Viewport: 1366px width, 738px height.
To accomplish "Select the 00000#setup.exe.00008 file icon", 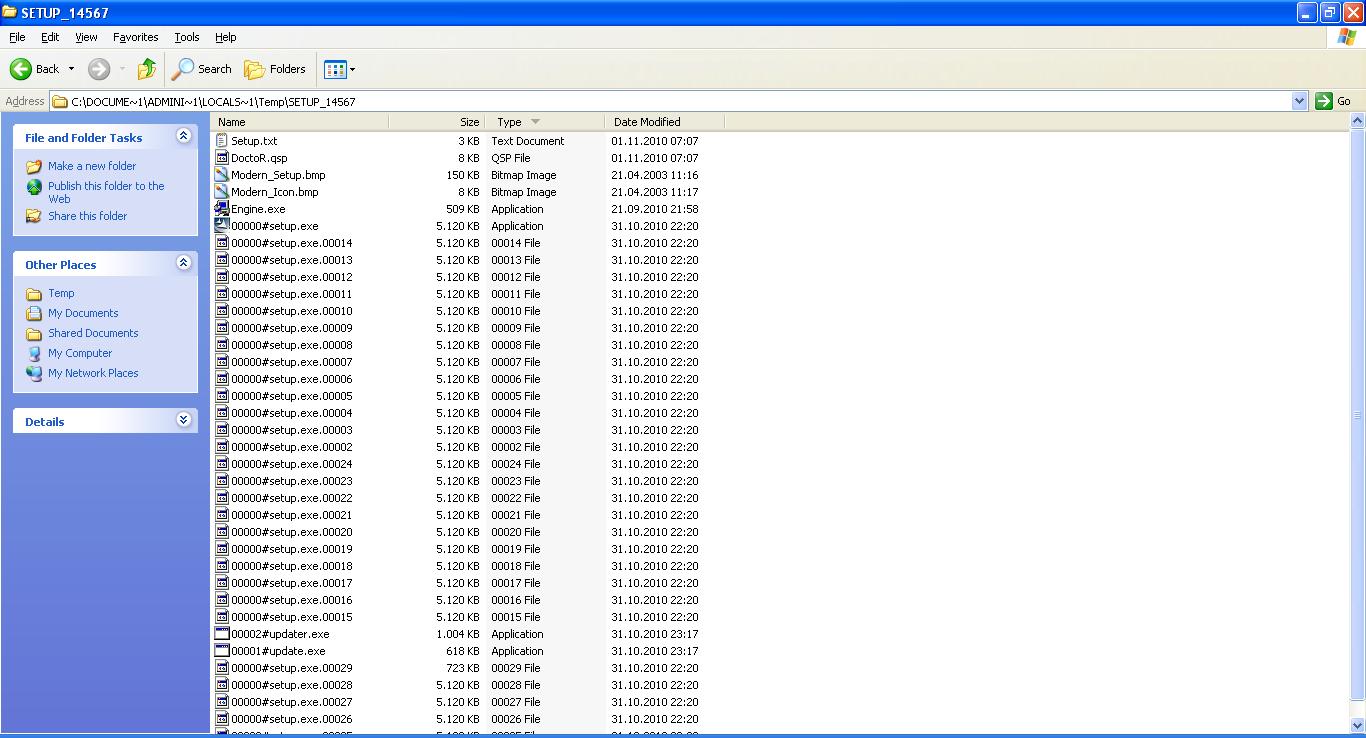I will point(222,345).
